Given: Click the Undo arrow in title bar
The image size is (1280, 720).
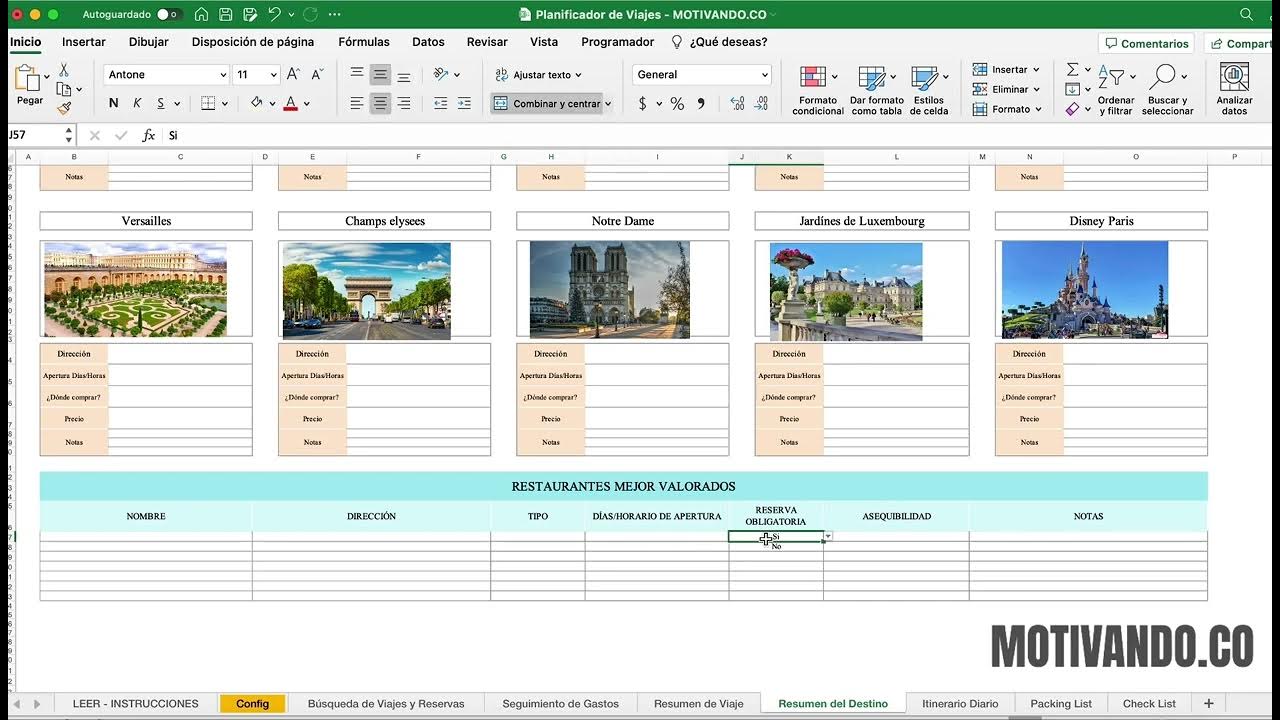Looking at the screenshot, I should click(x=274, y=14).
